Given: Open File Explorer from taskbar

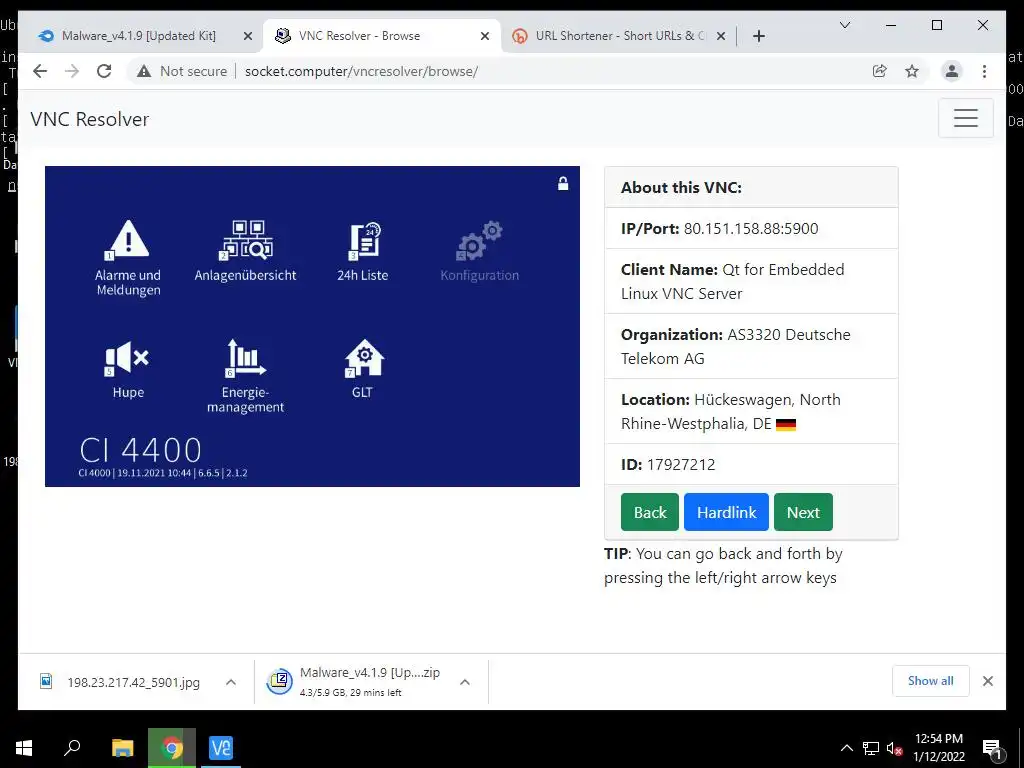Looking at the screenshot, I should [x=122, y=748].
